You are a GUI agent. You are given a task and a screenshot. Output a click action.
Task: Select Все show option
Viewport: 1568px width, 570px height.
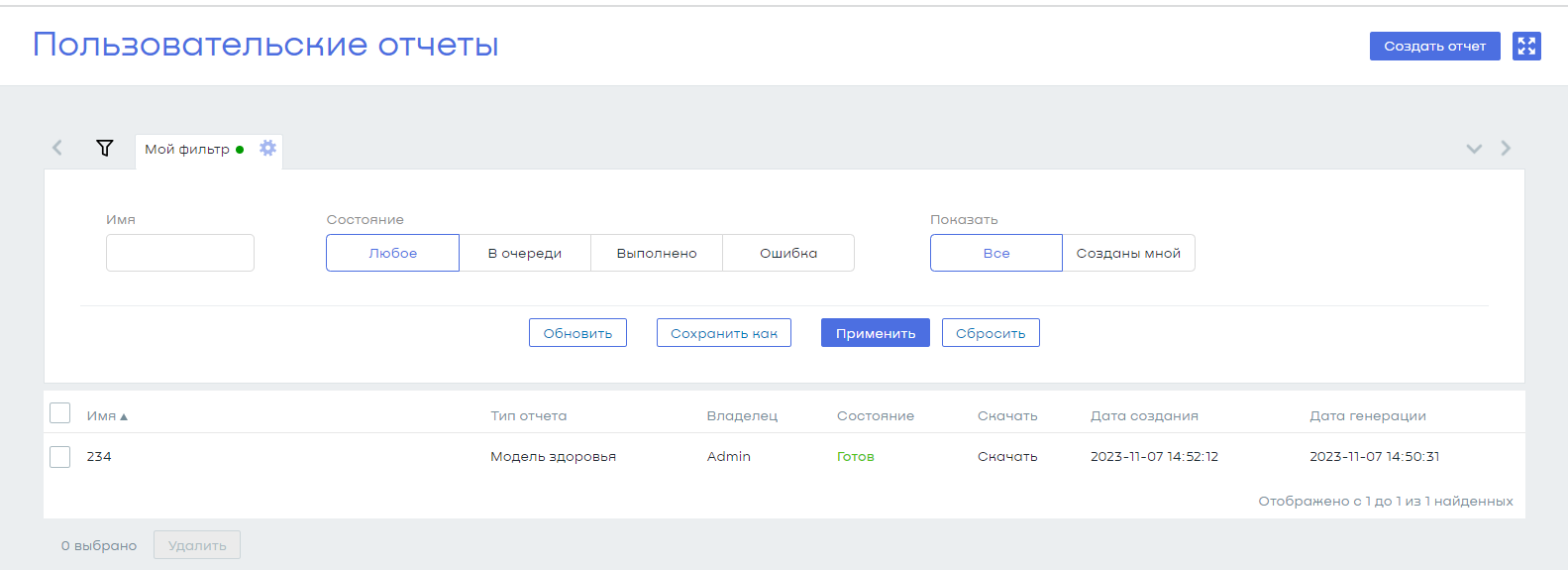(x=996, y=253)
